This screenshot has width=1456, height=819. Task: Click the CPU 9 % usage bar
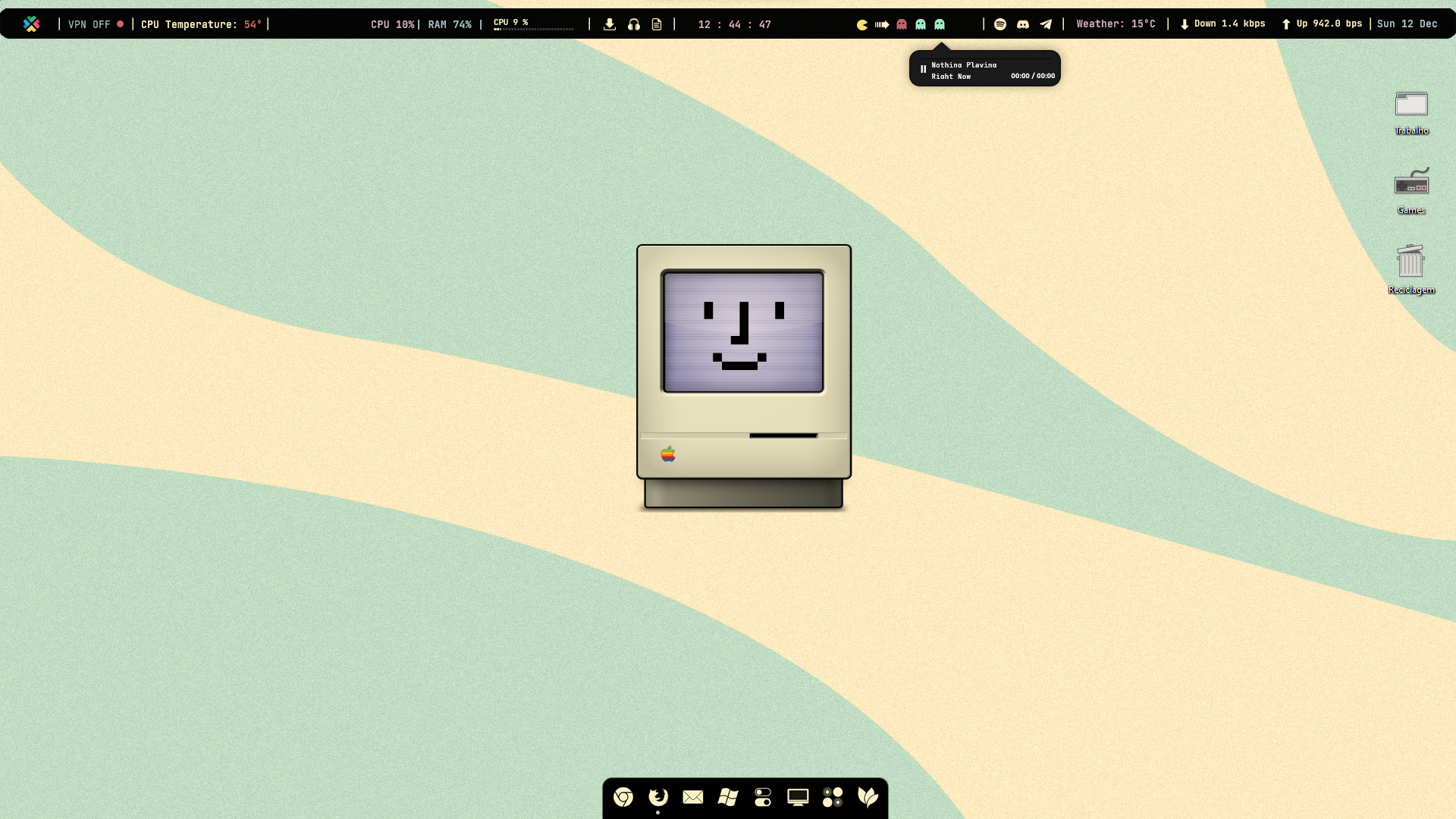pos(533,24)
